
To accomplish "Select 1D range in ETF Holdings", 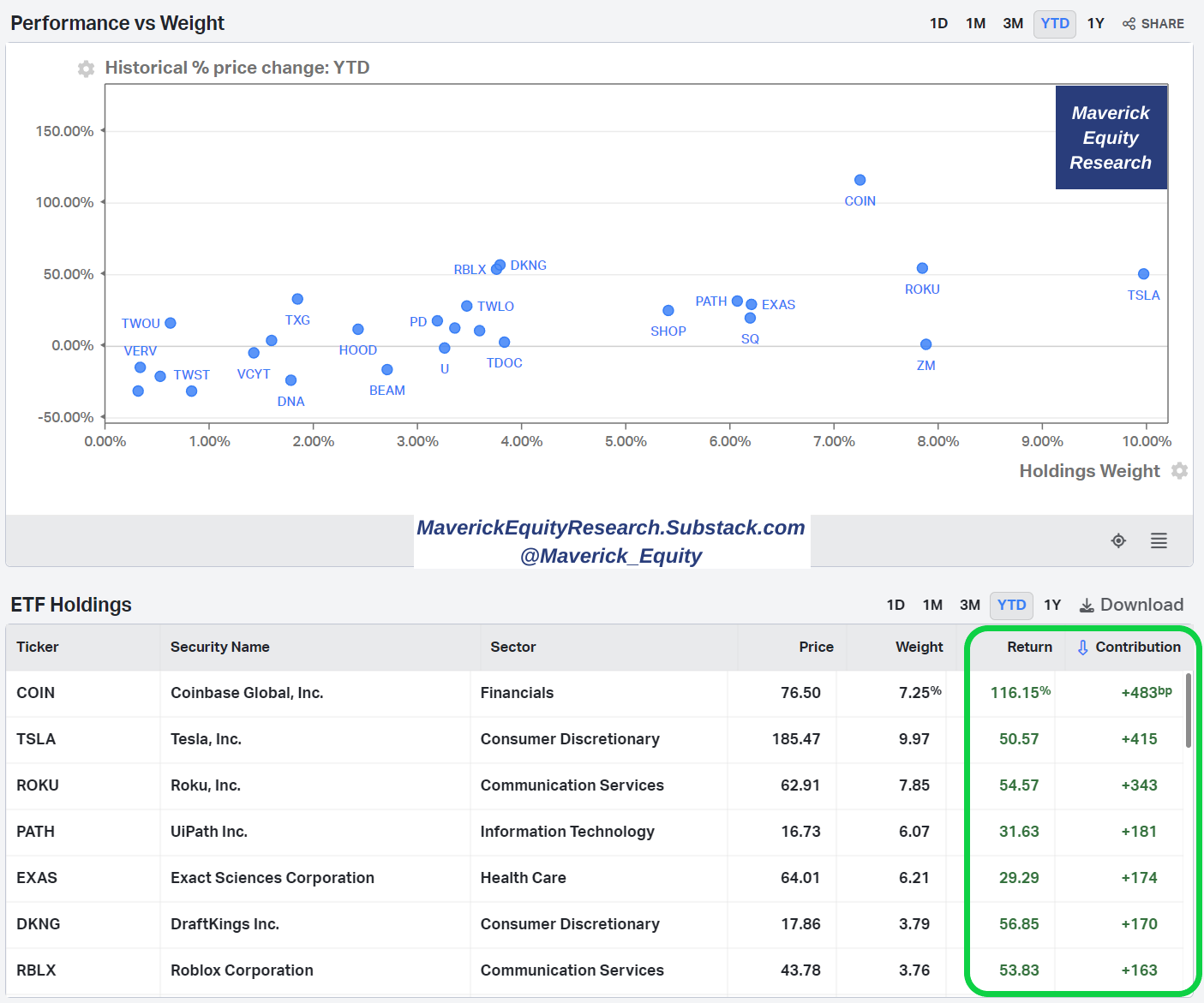I will (x=896, y=605).
